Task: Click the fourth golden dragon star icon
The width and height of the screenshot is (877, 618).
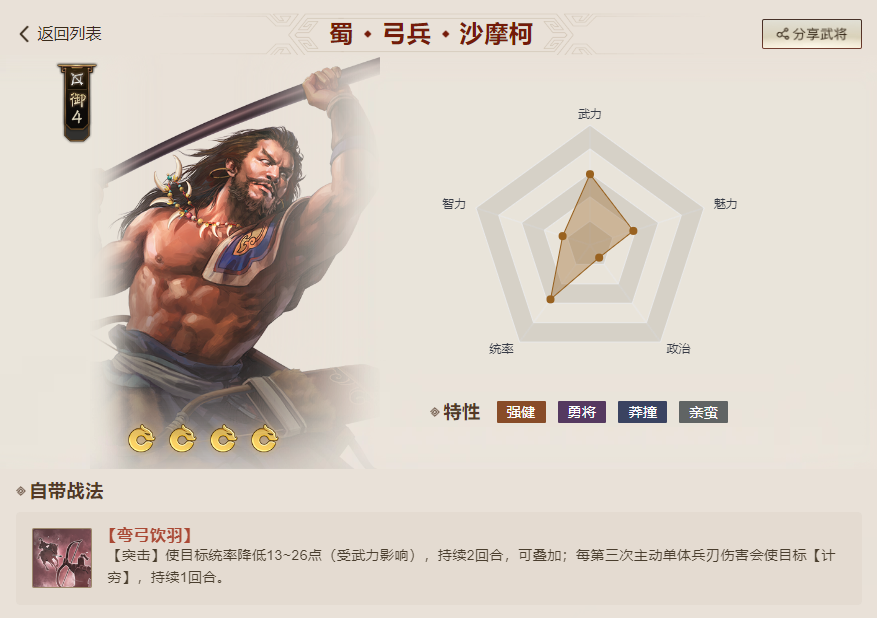Action: point(265,438)
